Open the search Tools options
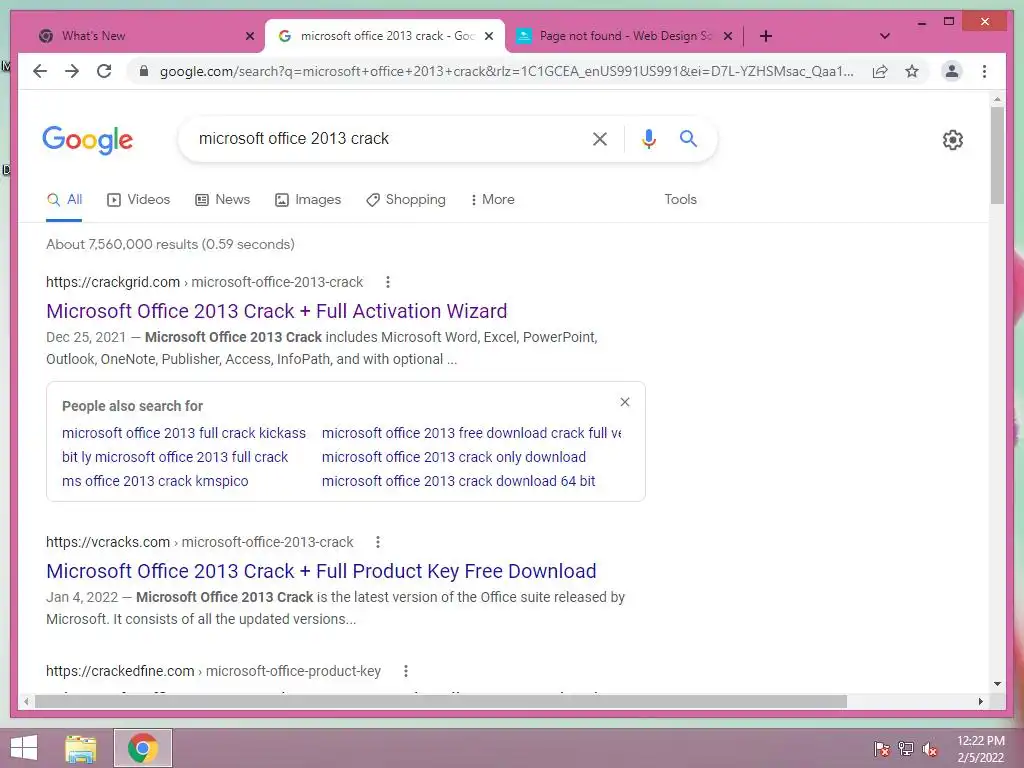 pyautogui.click(x=680, y=200)
